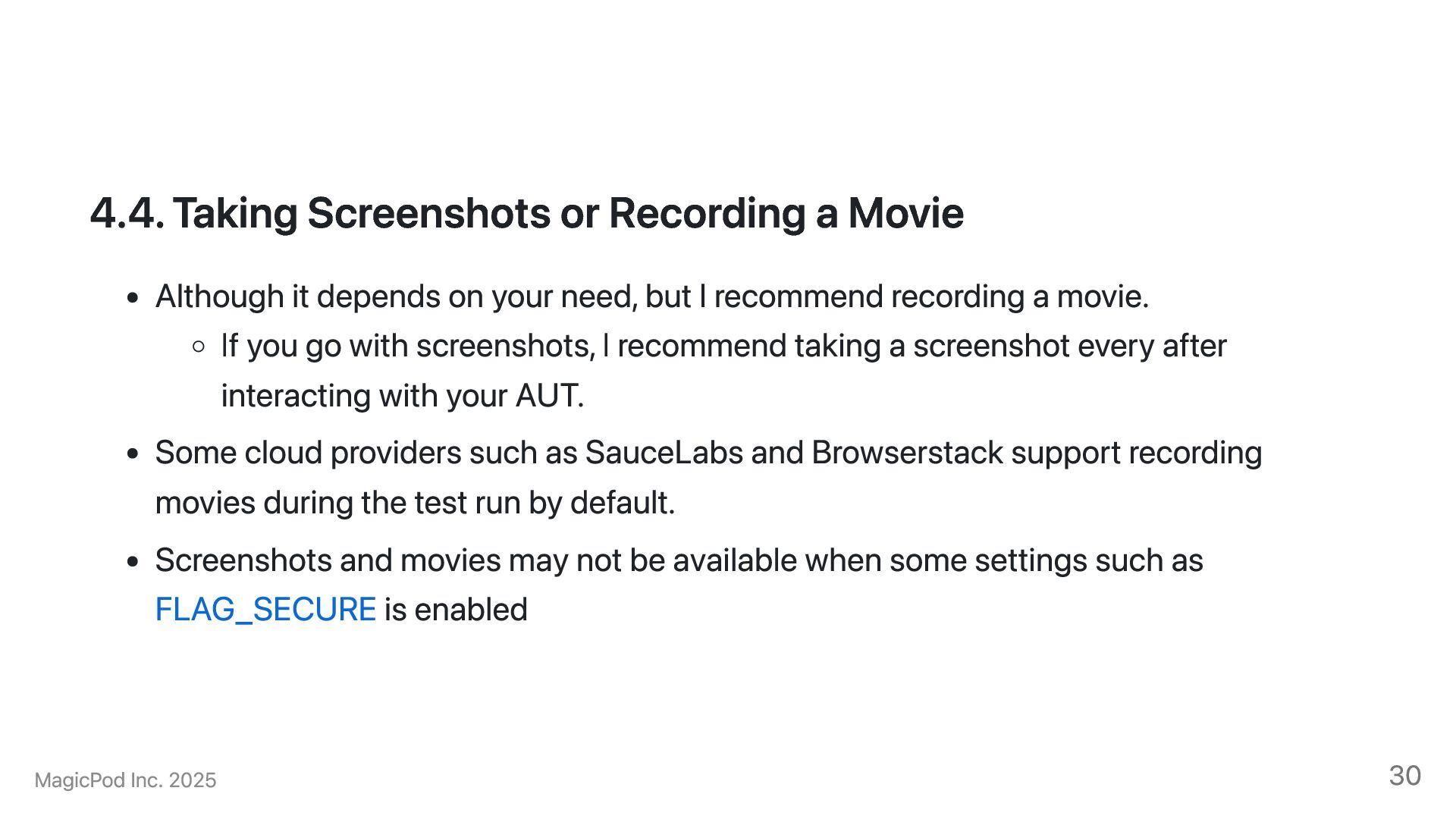Click the "MagicPod Inc. 2025" footer text
Viewport: 1456px width, 819px height.
[126, 780]
